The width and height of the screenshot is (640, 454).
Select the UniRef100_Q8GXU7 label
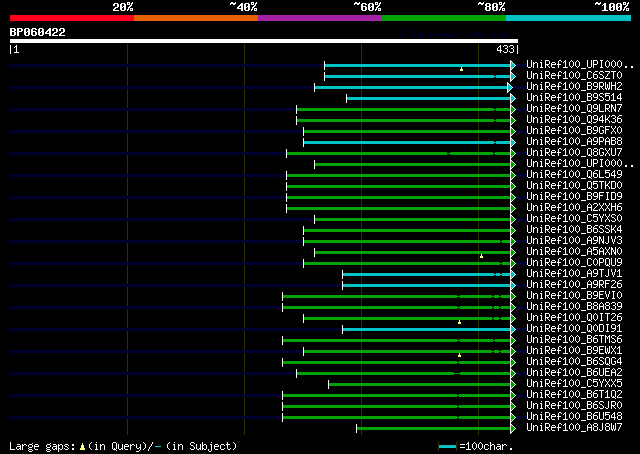click(x=574, y=153)
